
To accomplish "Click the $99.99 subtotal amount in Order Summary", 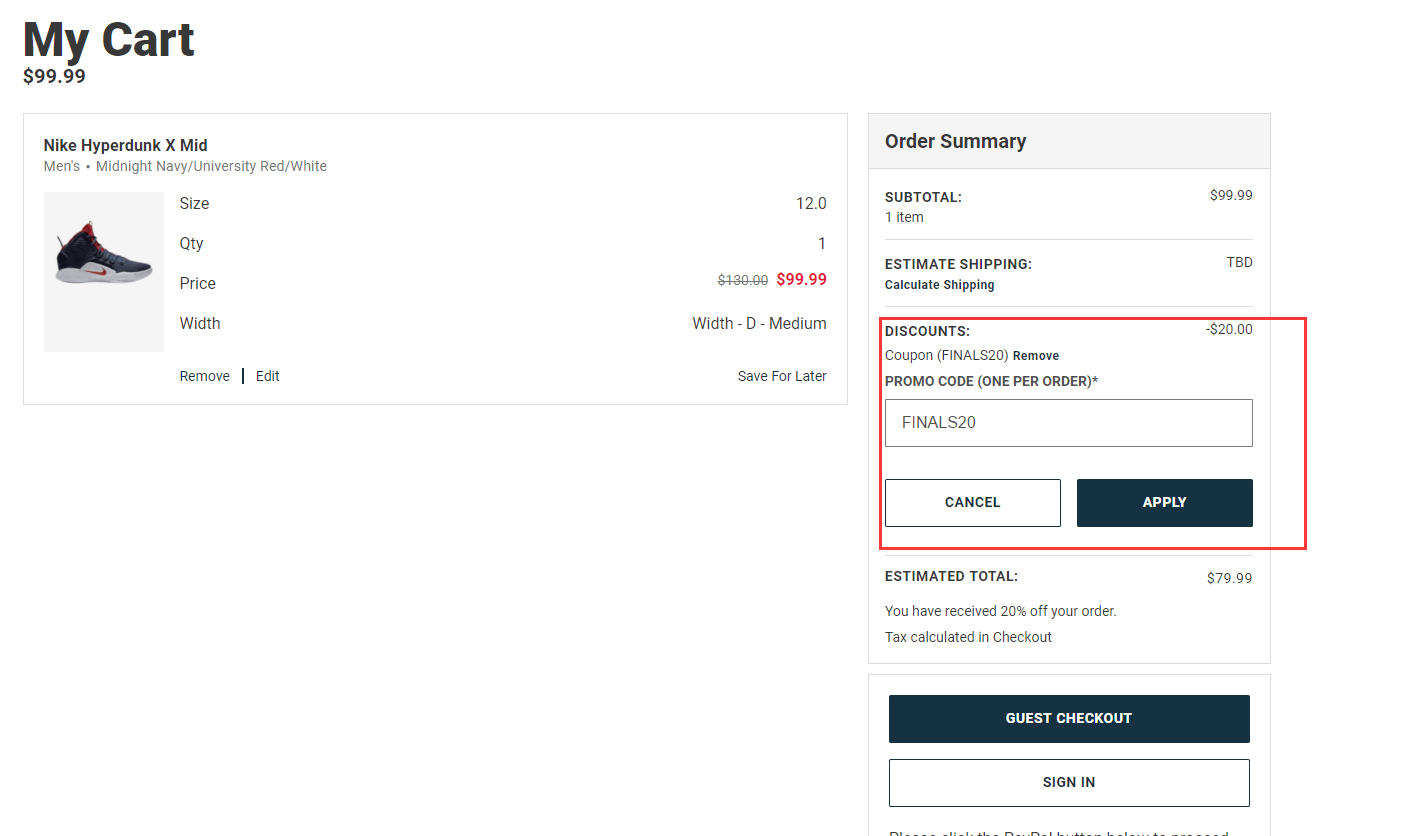I will pyautogui.click(x=1231, y=196).
